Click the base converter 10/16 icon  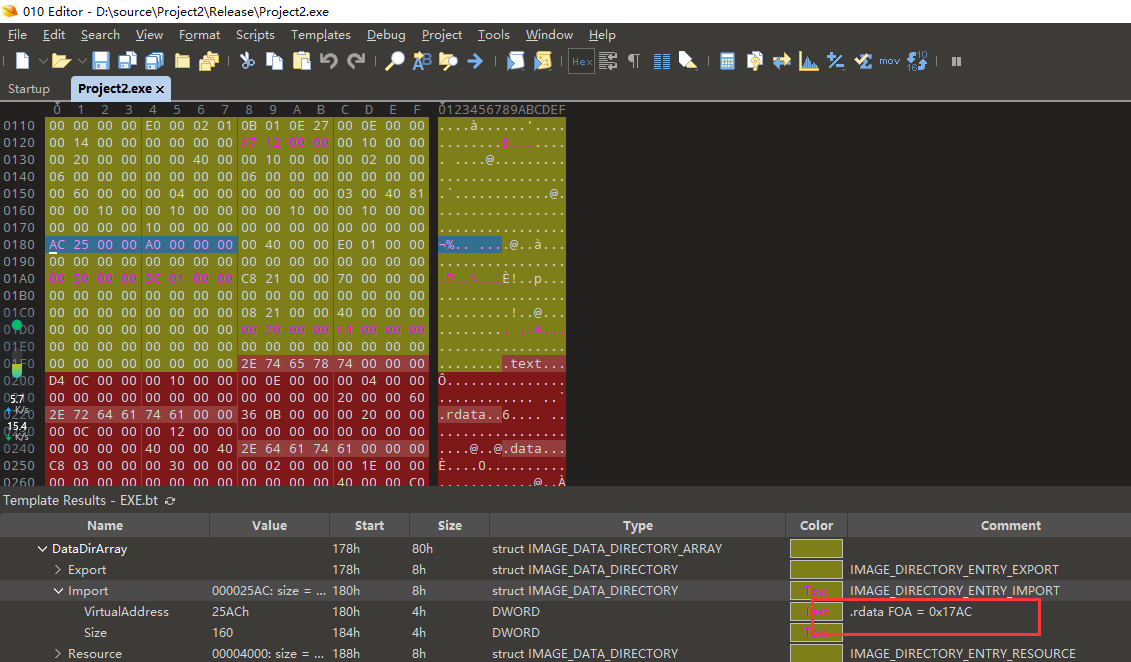917,61
